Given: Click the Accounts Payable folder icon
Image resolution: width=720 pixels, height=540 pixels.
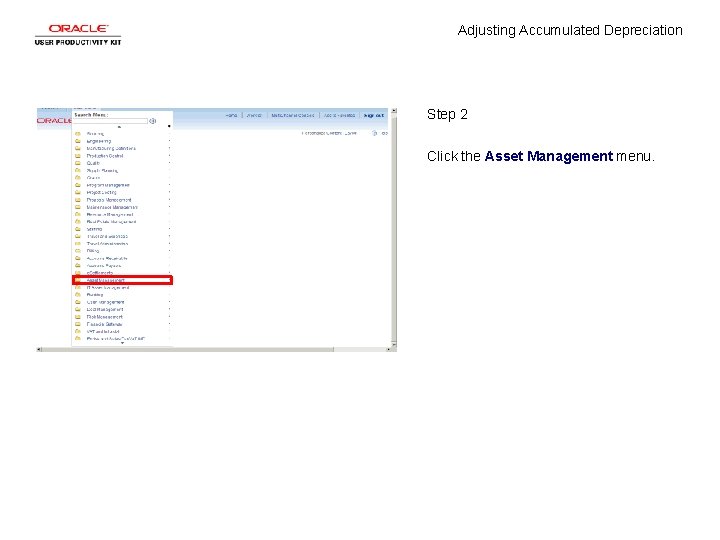Looking at the screenshot, I should tap(78, 265).
